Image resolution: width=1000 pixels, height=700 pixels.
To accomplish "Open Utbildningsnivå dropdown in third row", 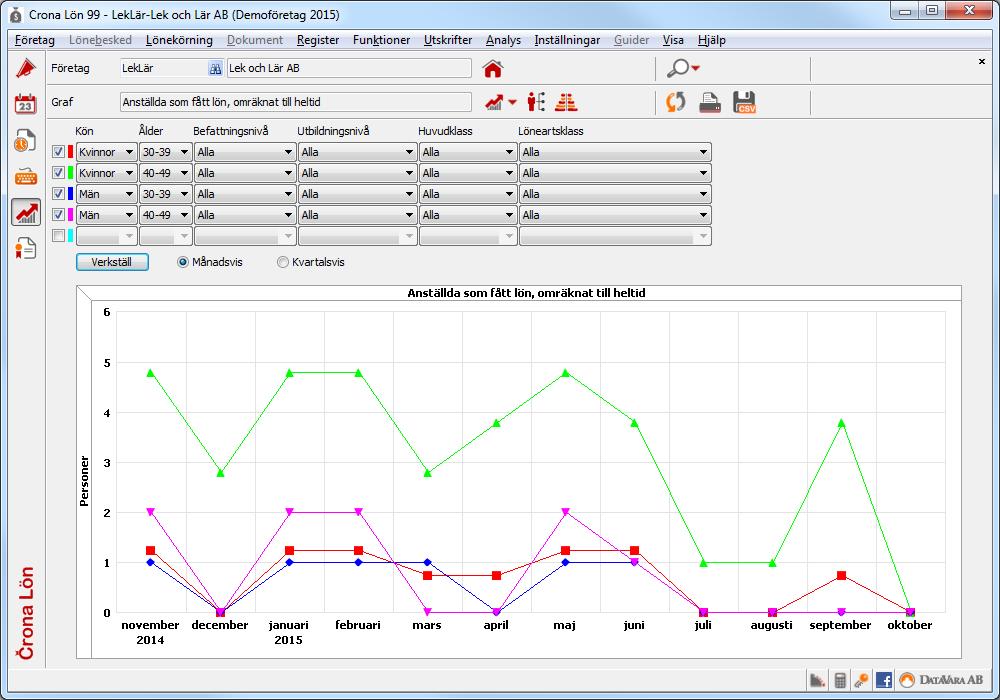I will point(358,194).
